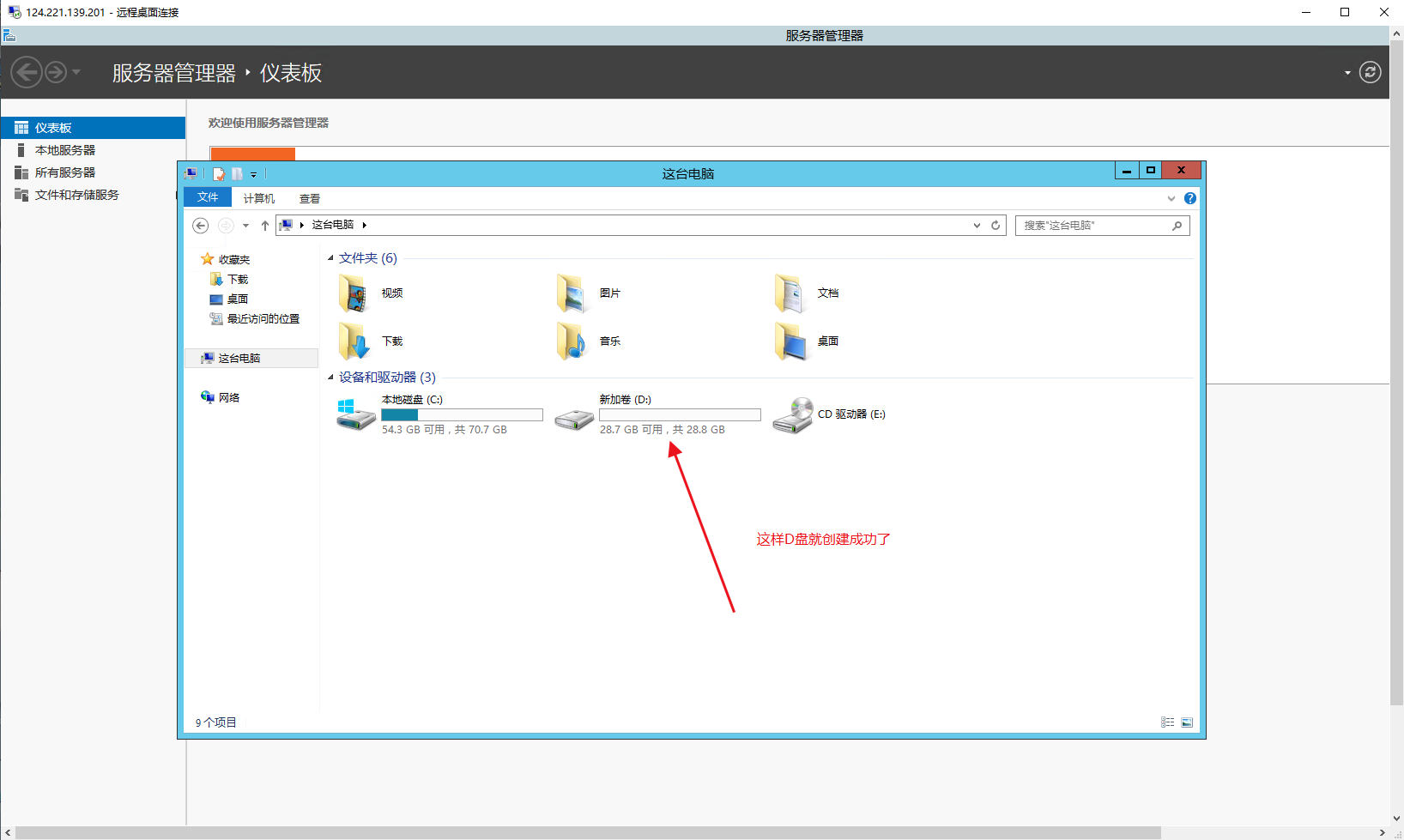
Task: Collapse the 设备和驱动器 (3) group
Action: pos(330,378)
